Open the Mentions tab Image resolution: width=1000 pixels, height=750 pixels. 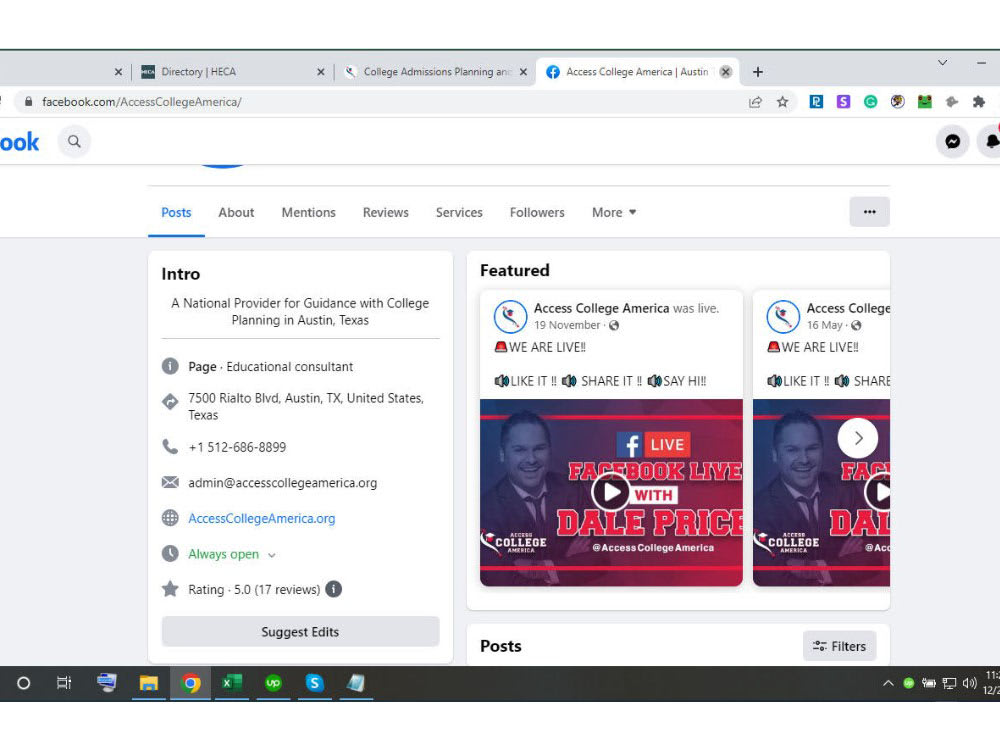coord(309,212)
